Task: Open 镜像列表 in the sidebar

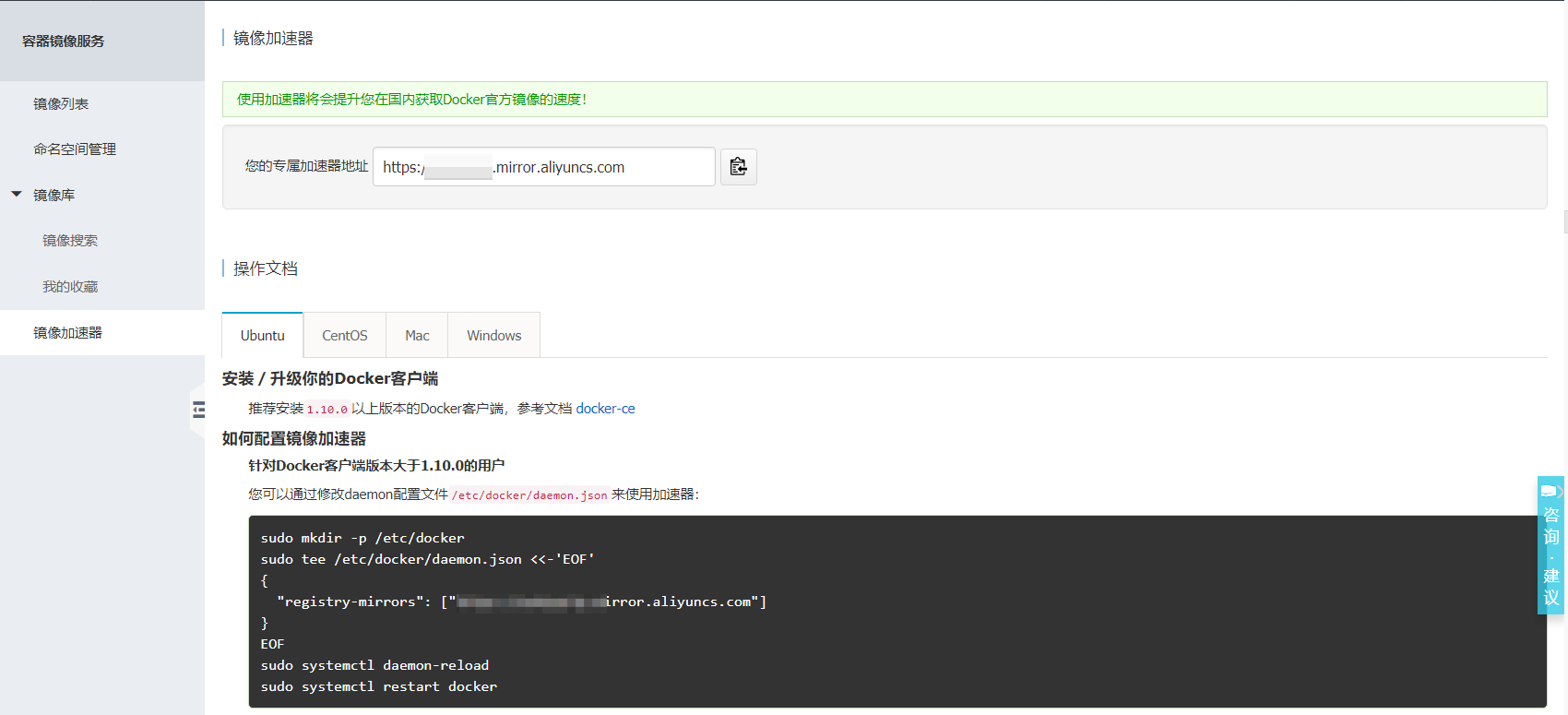Action: tap(61, 103)
